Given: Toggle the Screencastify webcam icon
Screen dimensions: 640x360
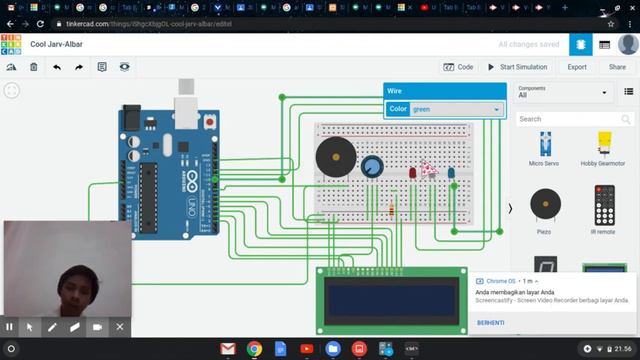Looking at the screenshot, I should point(97,327).
